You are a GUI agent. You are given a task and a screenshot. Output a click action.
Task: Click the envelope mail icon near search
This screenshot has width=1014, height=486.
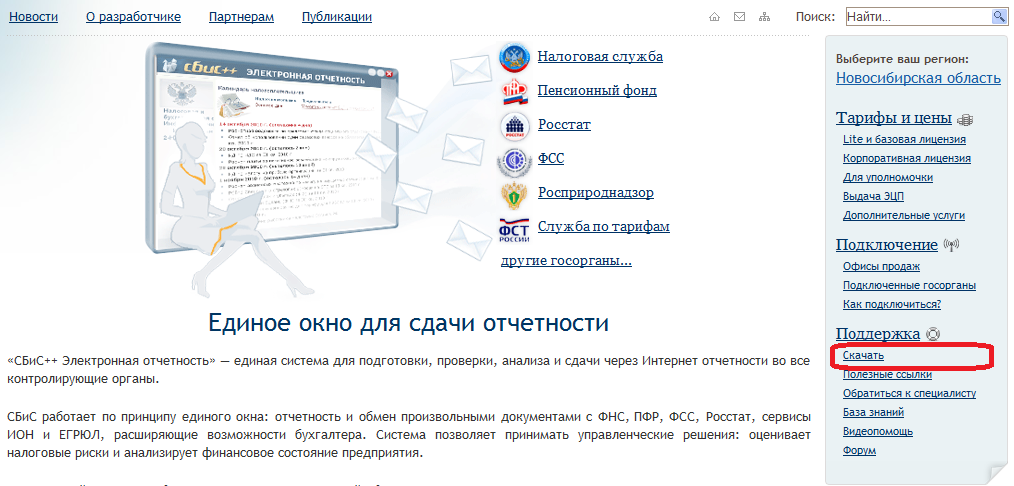[739, 17]
